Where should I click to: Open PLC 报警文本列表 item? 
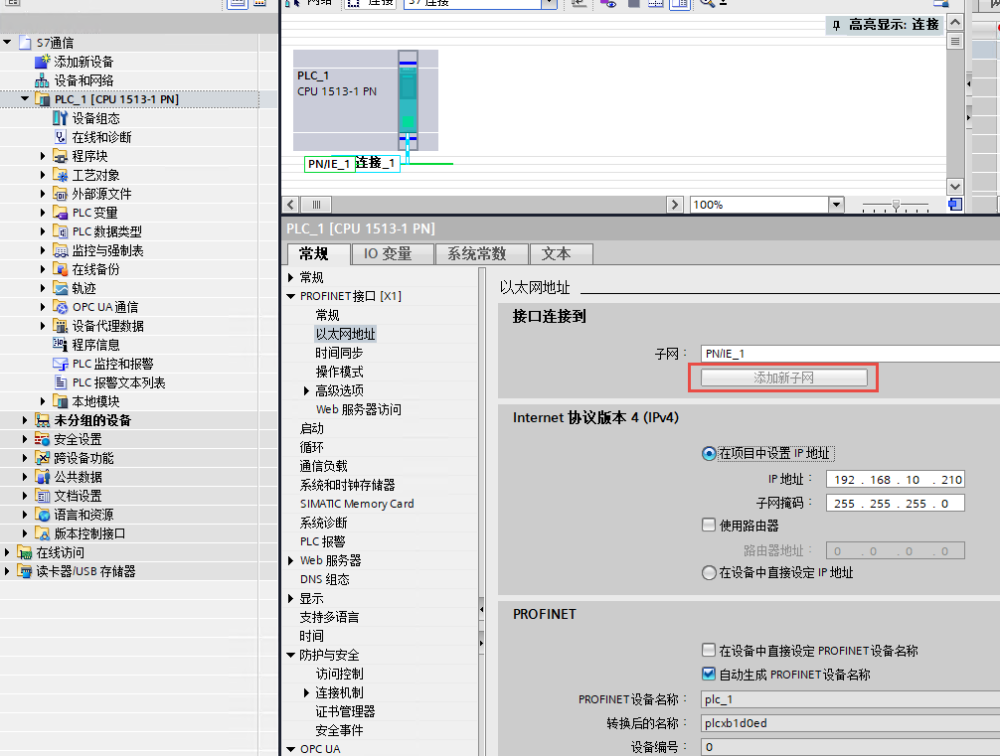click(118, 383)
